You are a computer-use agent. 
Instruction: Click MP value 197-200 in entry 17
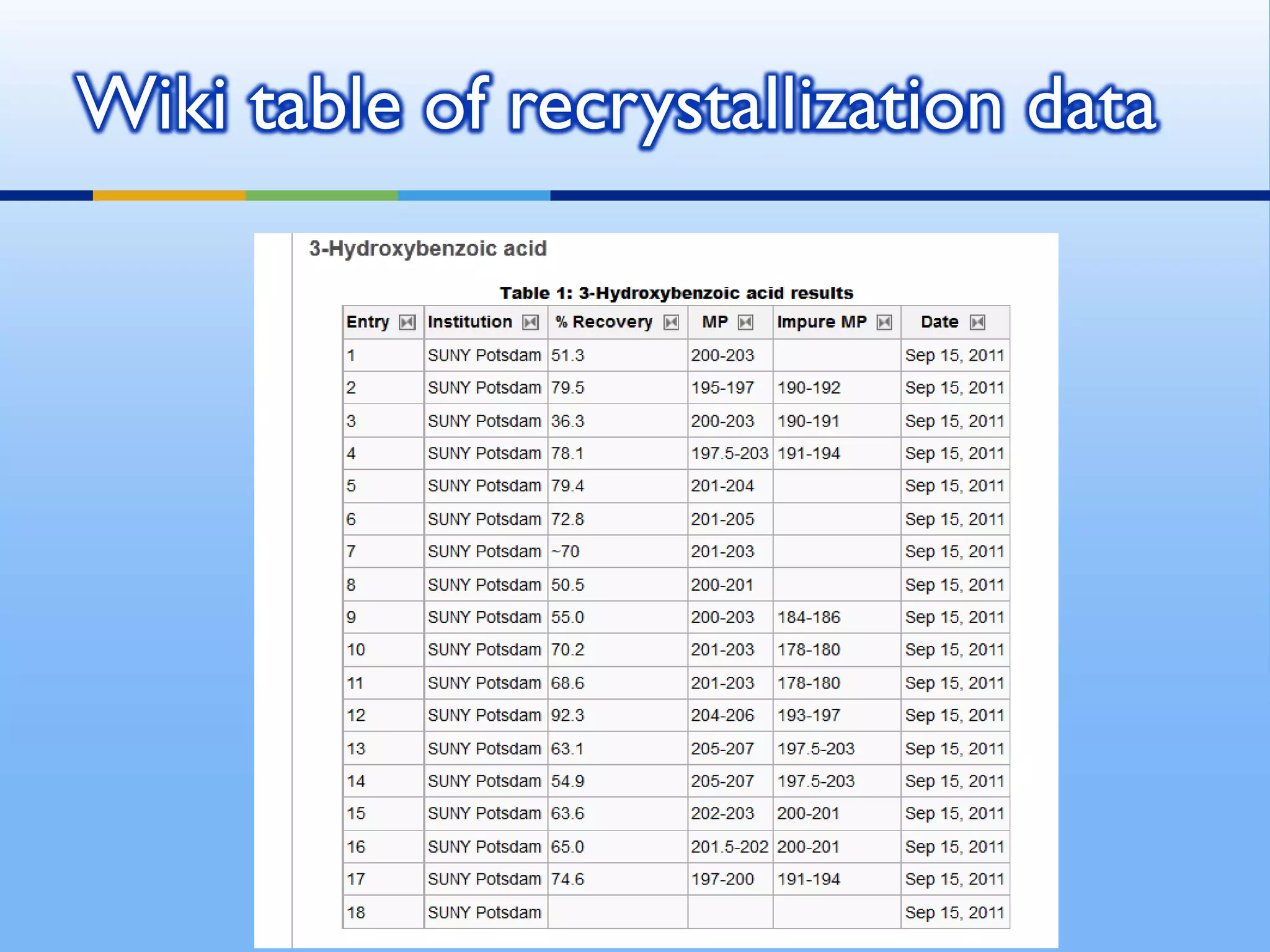(722, 879)
